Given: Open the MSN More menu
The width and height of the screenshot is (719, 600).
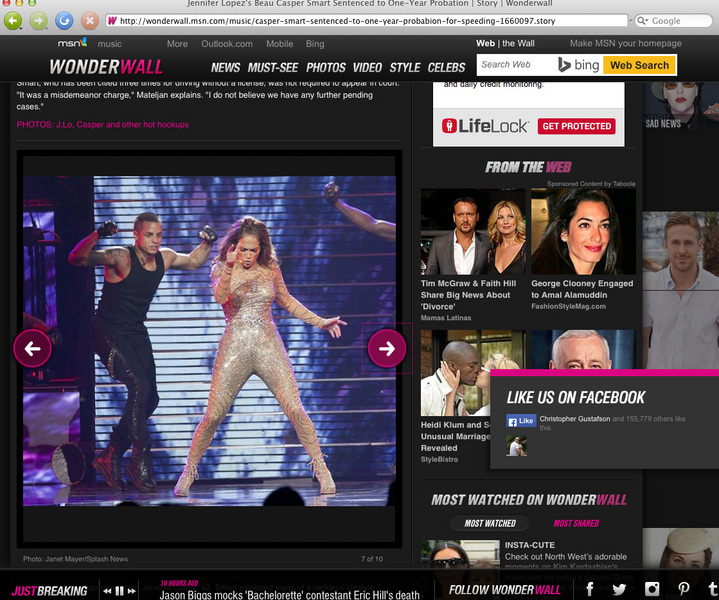Looking at the screenshot, I should [x=177, y=44].
